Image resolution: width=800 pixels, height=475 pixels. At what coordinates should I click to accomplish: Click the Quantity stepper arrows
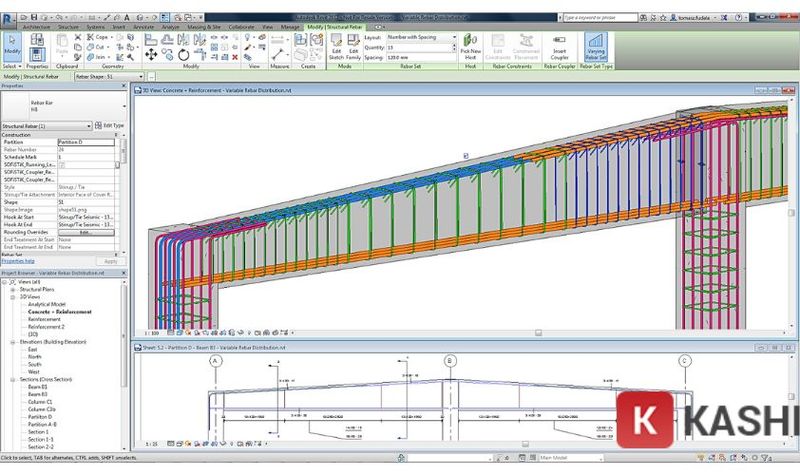[454, 47]
